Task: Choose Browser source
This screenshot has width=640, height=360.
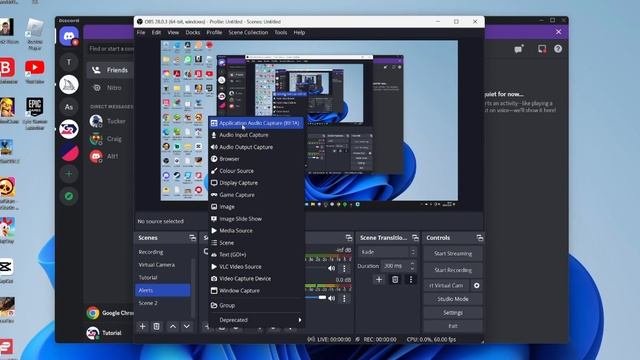Action: click(x=256, y=159)
